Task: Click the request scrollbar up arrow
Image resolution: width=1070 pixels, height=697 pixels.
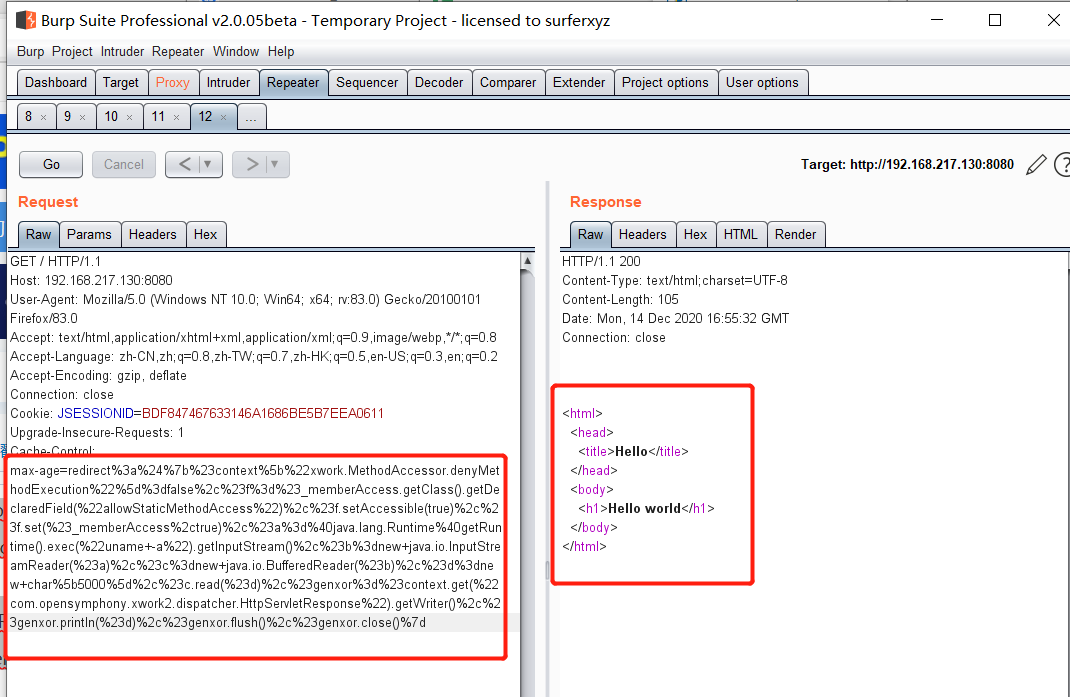Action: point(527,261)
